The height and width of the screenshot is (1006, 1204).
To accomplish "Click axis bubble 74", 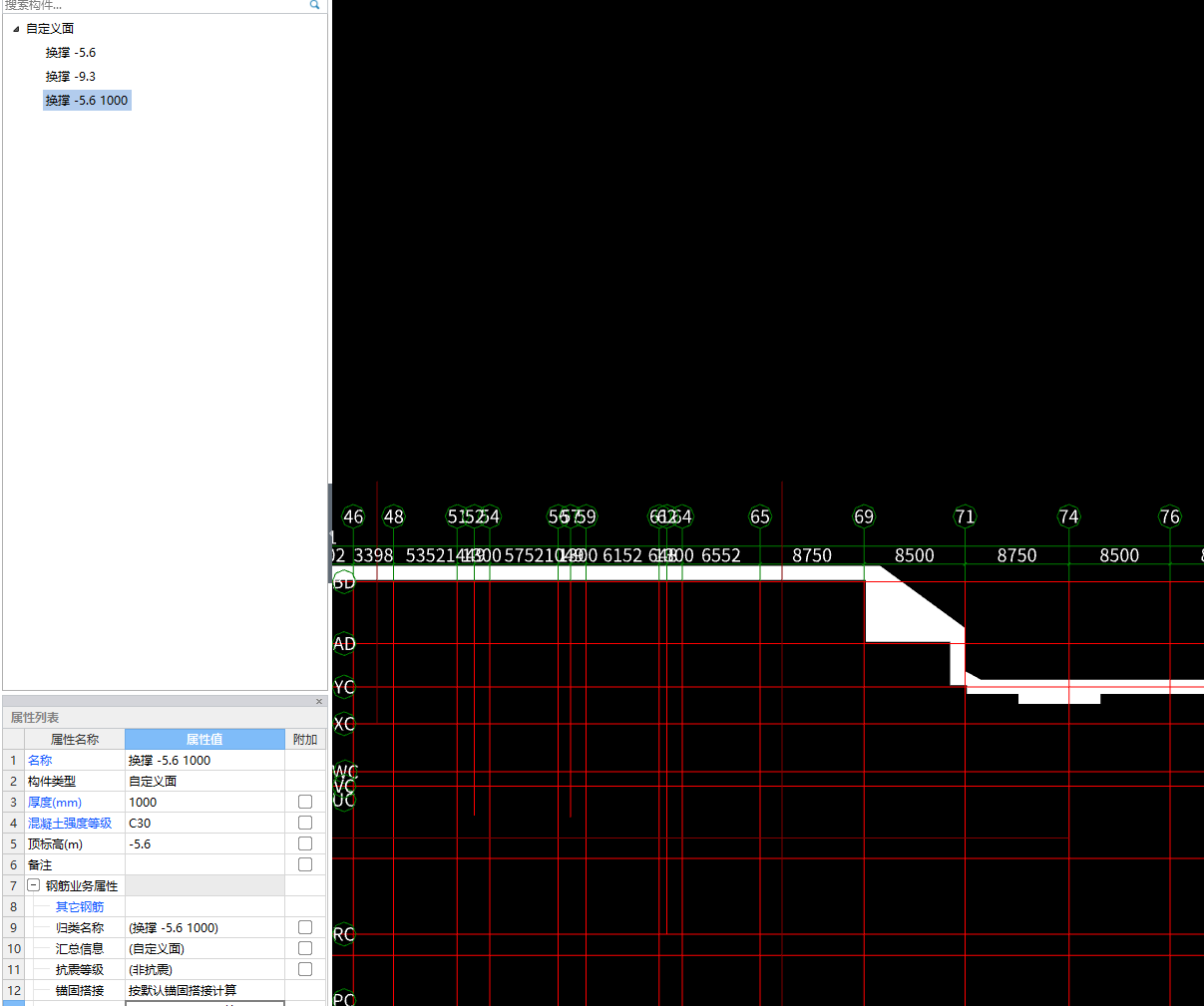I will 1068,516.
